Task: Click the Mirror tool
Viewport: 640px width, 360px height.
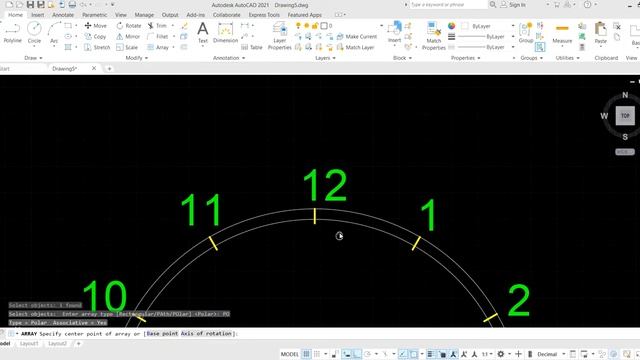Action: point(128,36)
